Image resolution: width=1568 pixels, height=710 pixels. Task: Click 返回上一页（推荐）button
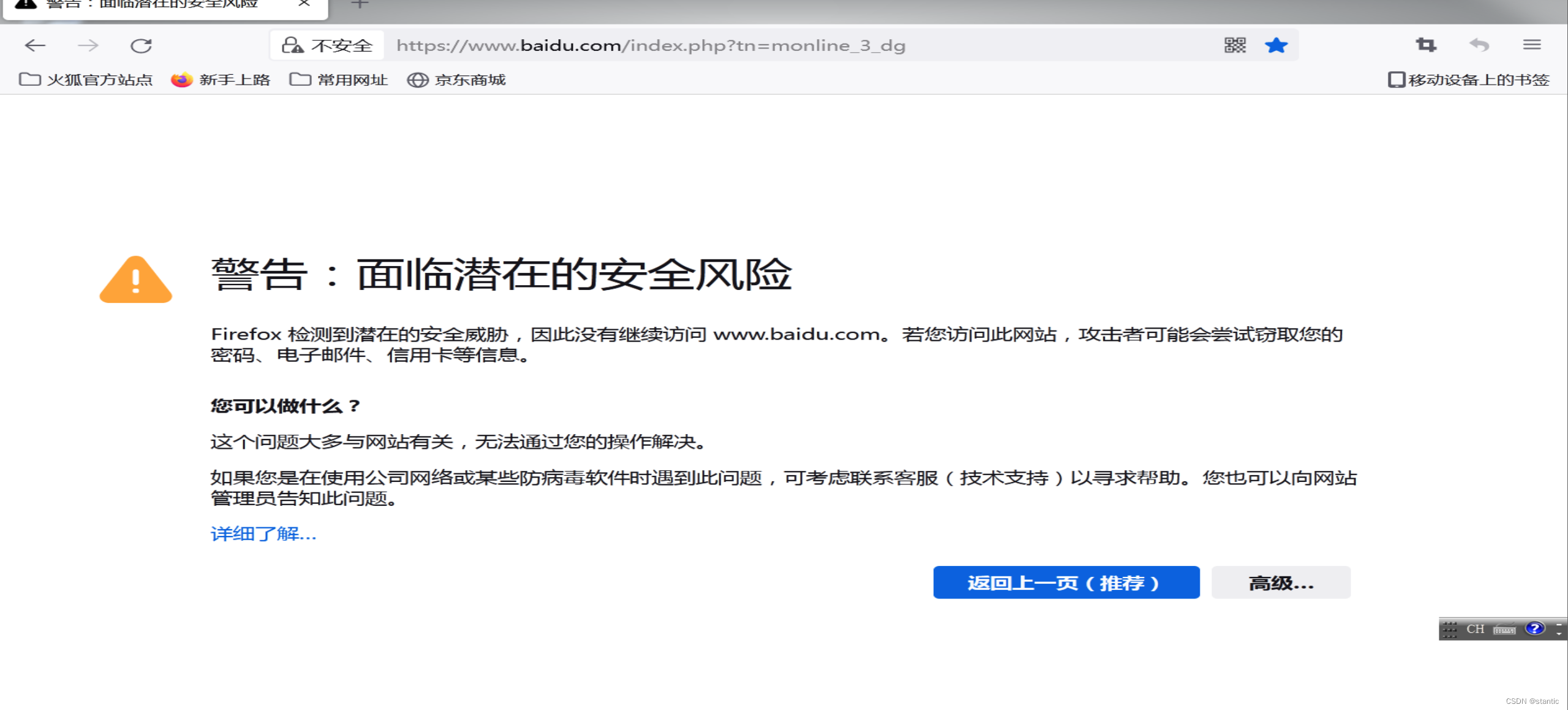coord(1066,582)
